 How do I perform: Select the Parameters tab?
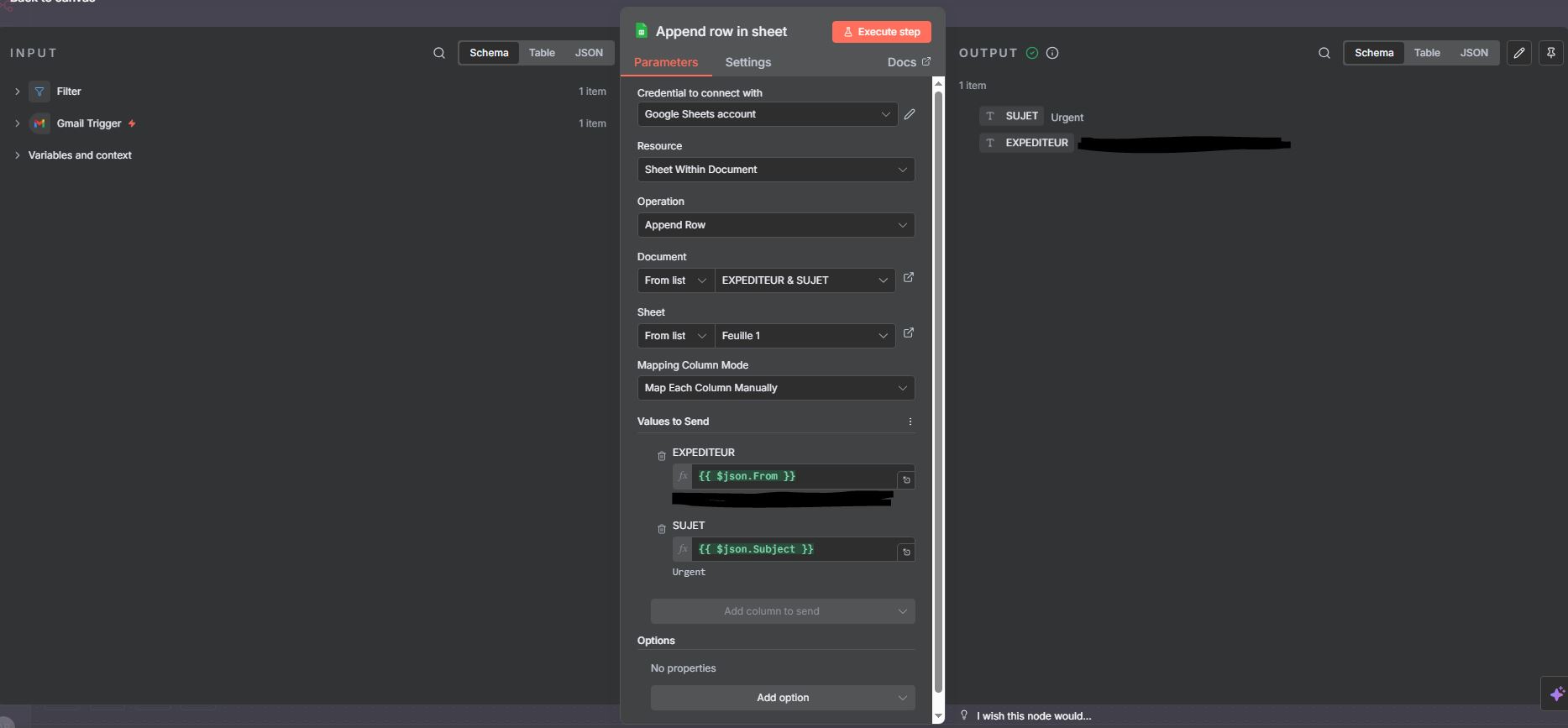click(x=666, y=62)
